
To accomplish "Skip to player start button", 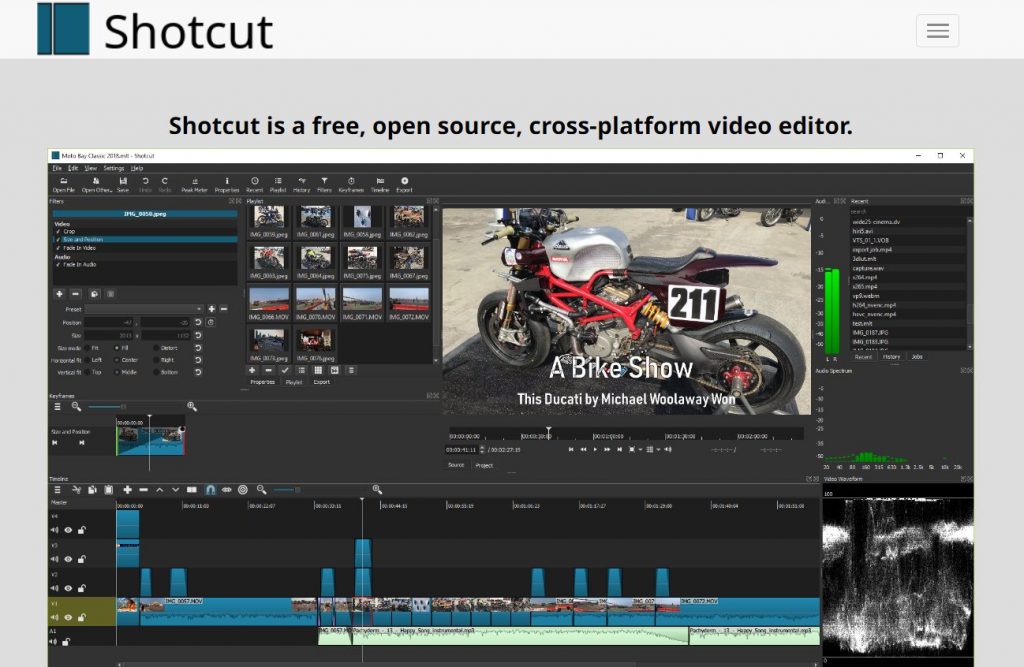I will coord(571,449).
